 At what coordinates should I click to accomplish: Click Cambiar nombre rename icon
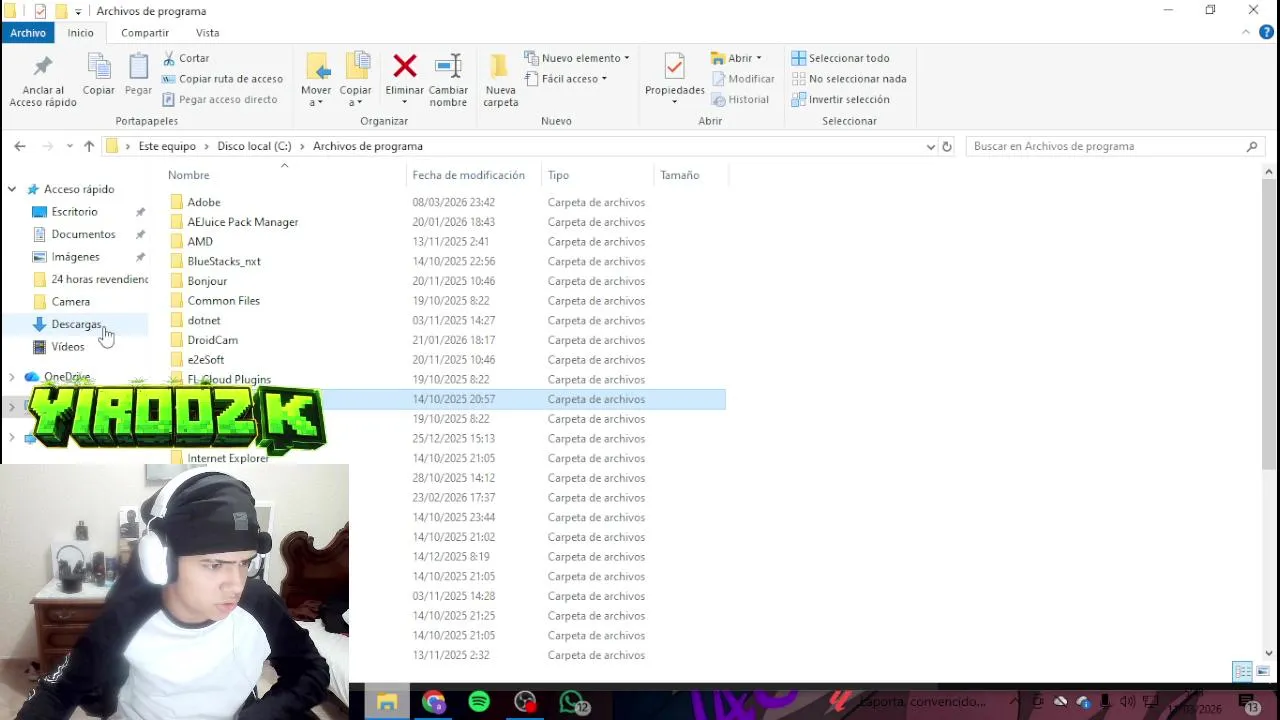448,66
